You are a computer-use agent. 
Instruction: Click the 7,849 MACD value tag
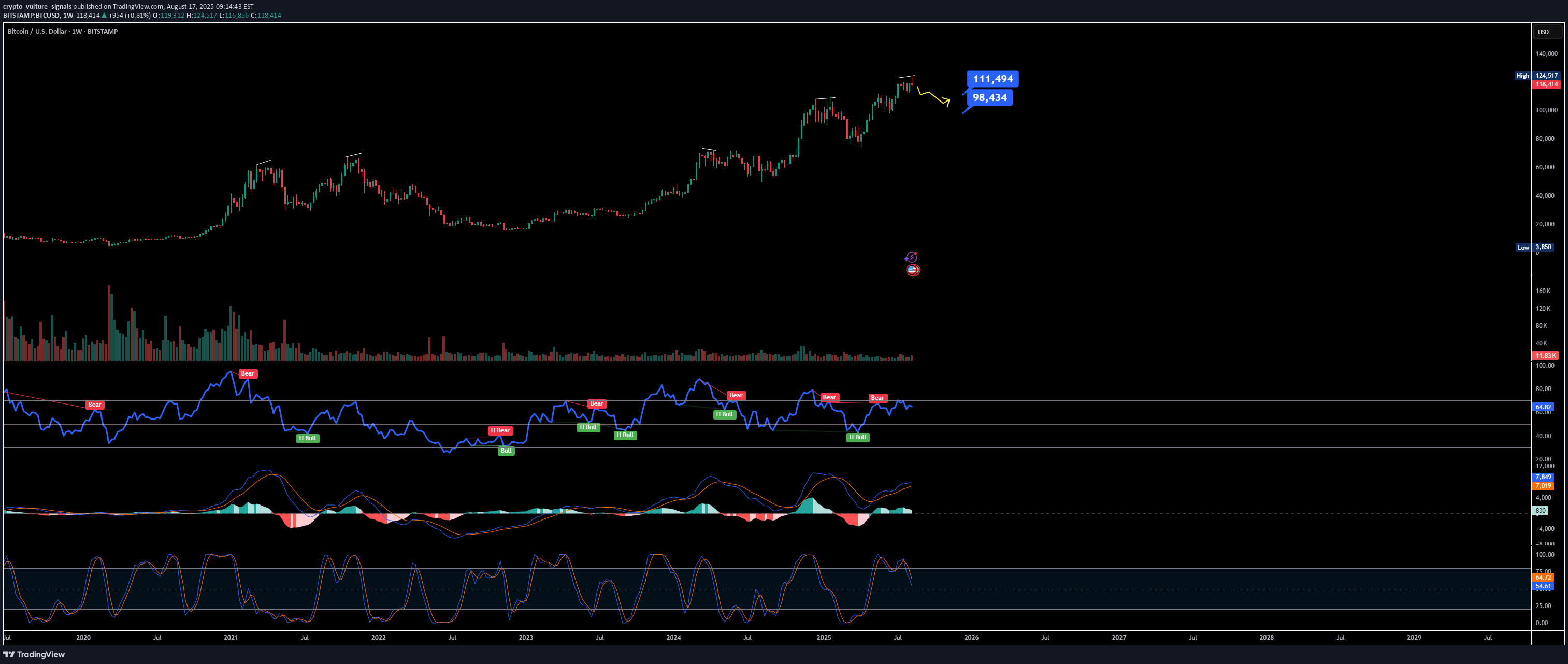[x=1543, y=477]
